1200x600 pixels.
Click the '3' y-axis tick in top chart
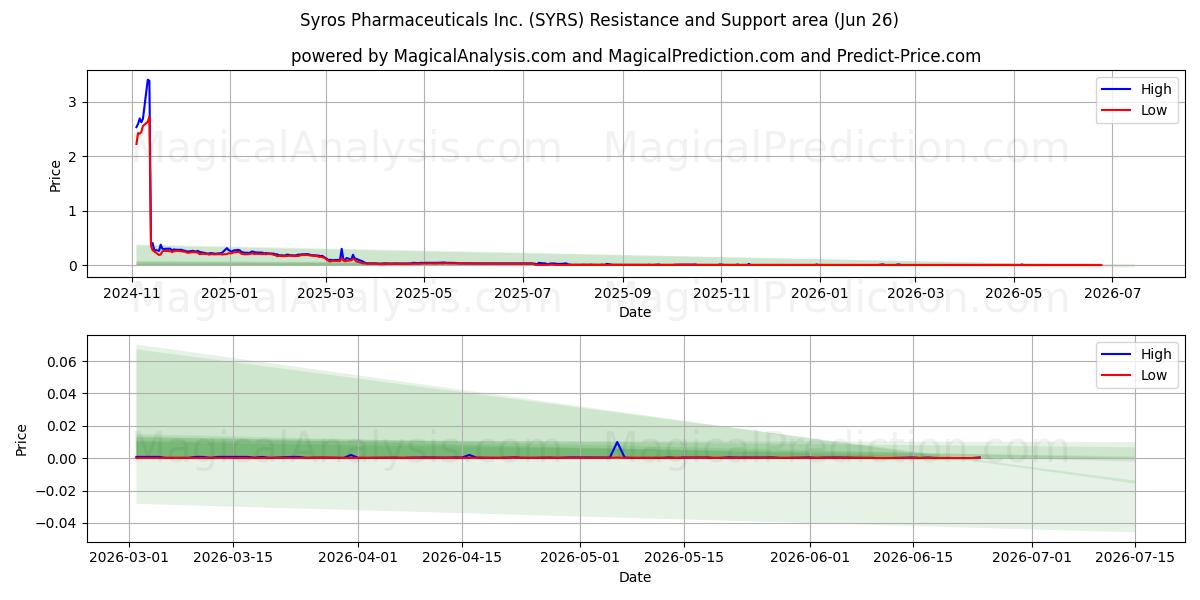click(x=72, y=102)
